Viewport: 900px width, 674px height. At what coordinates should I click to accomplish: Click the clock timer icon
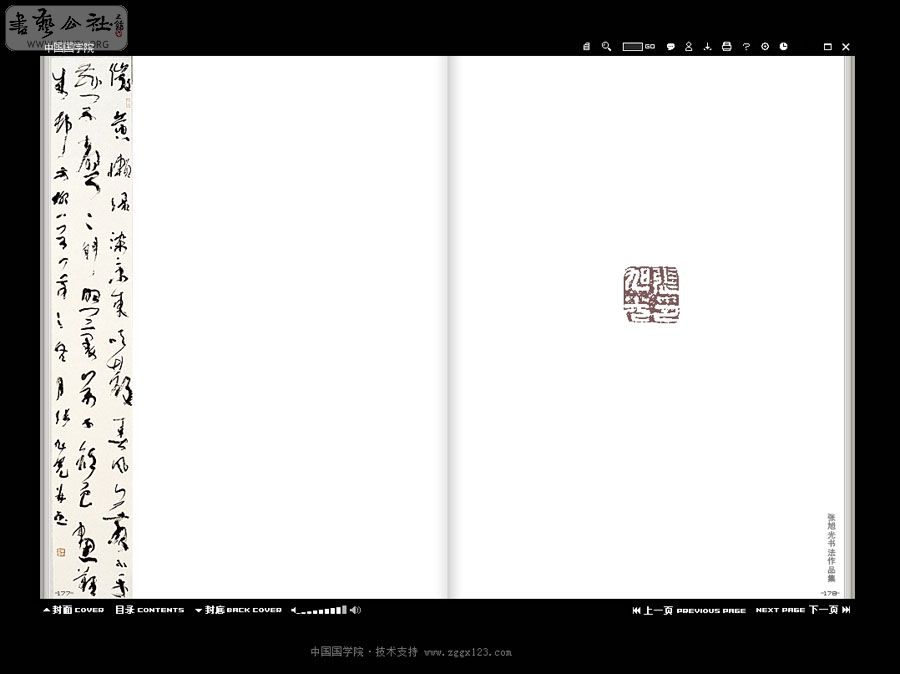[x=784, y=47]
